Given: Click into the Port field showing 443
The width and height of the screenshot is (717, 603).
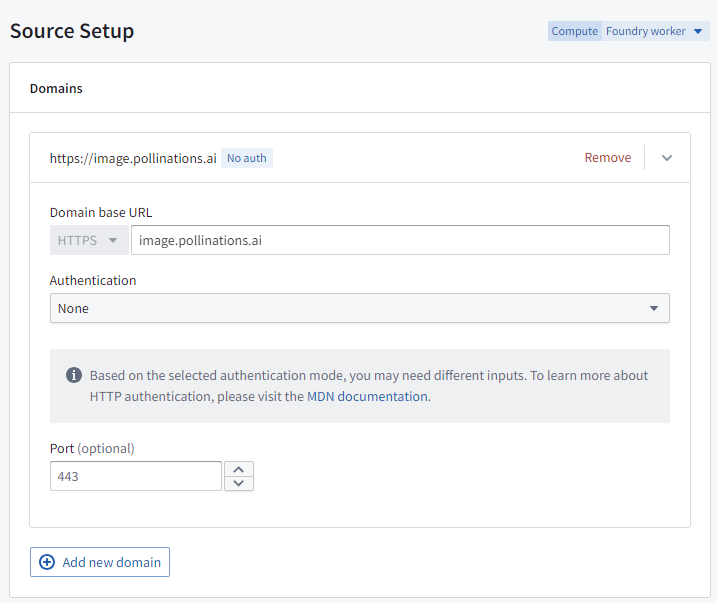Looking at the screenshot, I should pyautogui.click(x=135, y=477).
